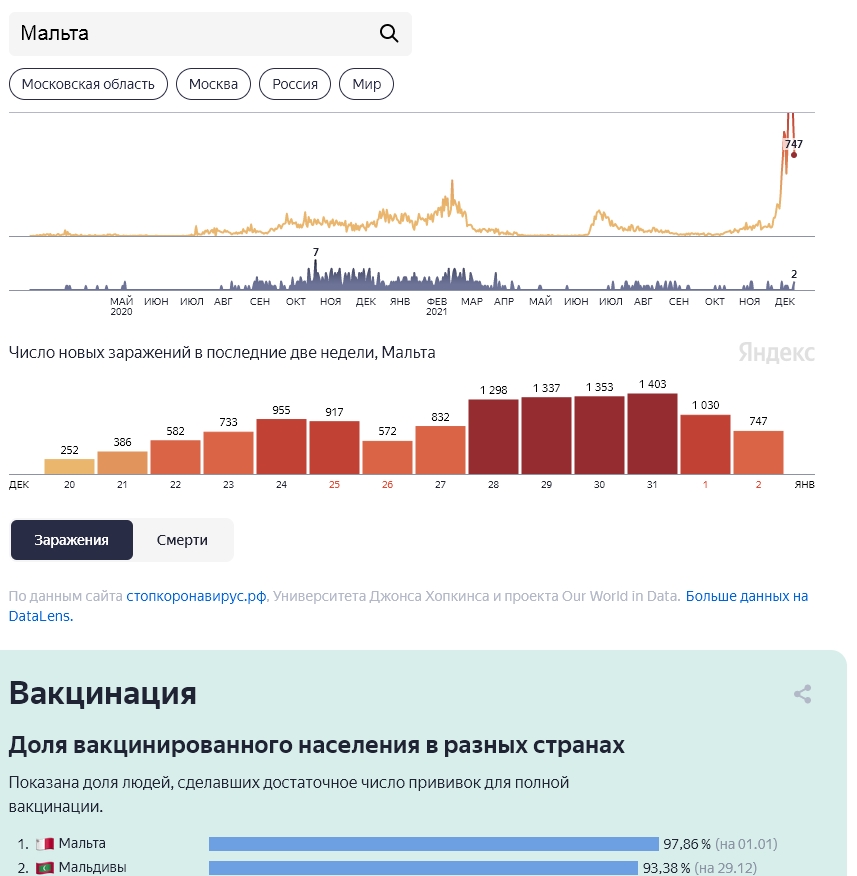Viewport: 857px width, 876px height.
Task: Follow Больше данных на DataLens link
Action: click(x=408, y=606)
